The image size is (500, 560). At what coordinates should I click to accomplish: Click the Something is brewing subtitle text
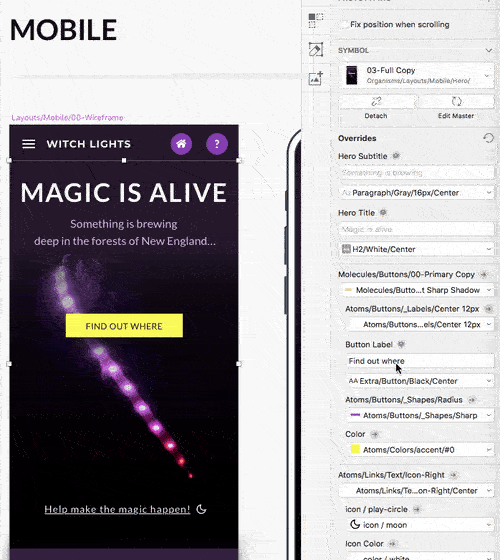coord(124,224)
